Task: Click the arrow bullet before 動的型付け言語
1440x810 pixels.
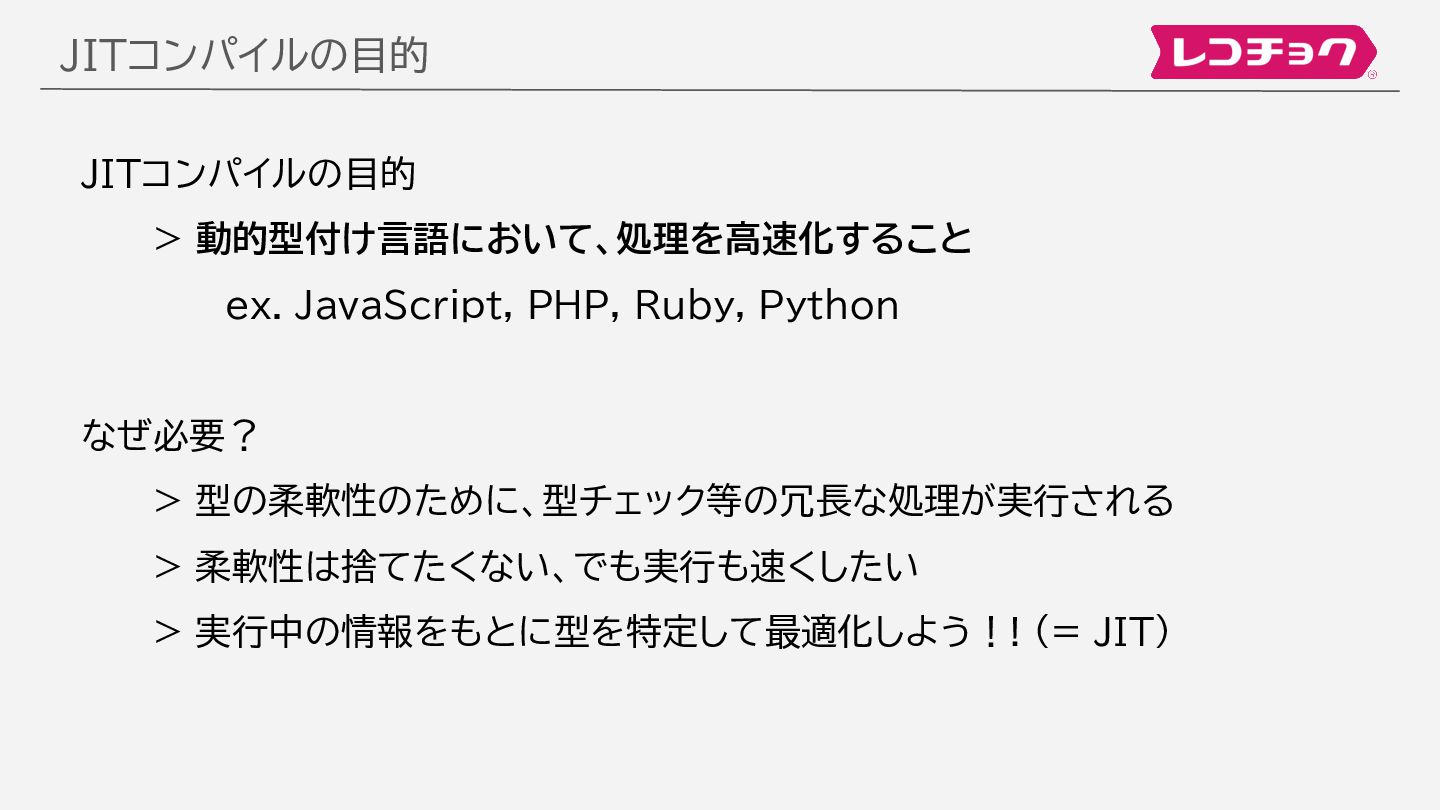Action: click(167, 241)
